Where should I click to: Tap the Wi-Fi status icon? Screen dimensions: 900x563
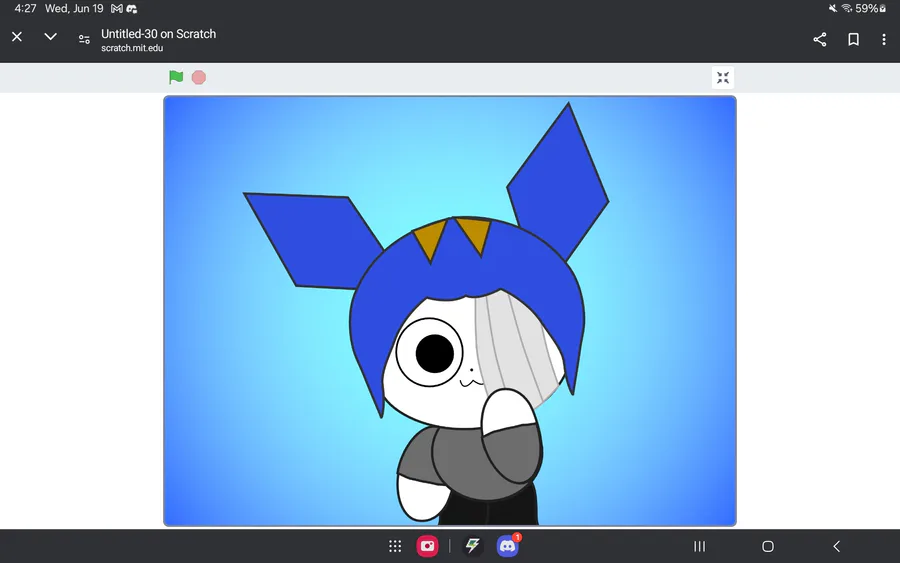(x=847, y=8)
